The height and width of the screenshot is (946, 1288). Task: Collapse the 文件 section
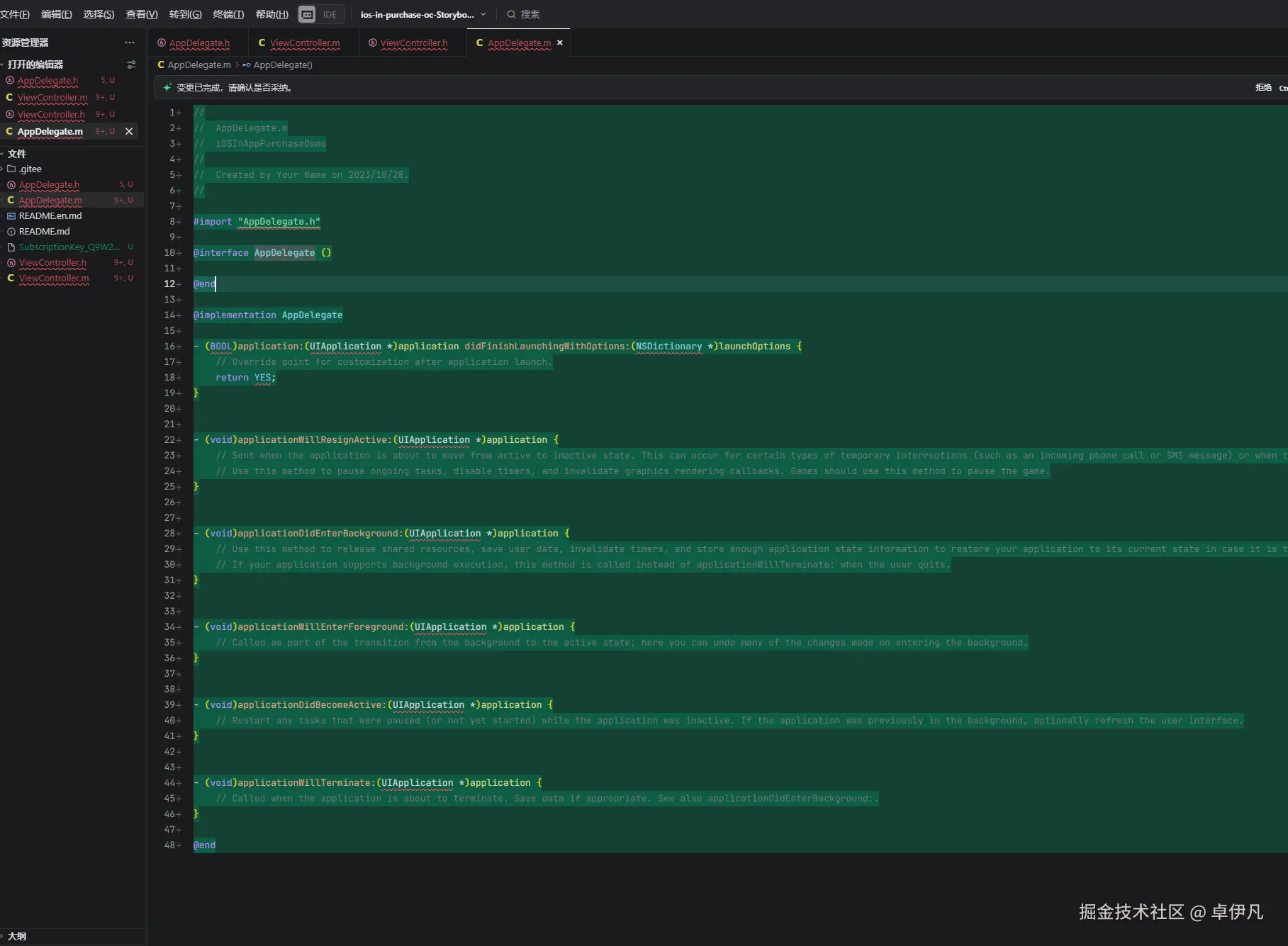[16, 154]
